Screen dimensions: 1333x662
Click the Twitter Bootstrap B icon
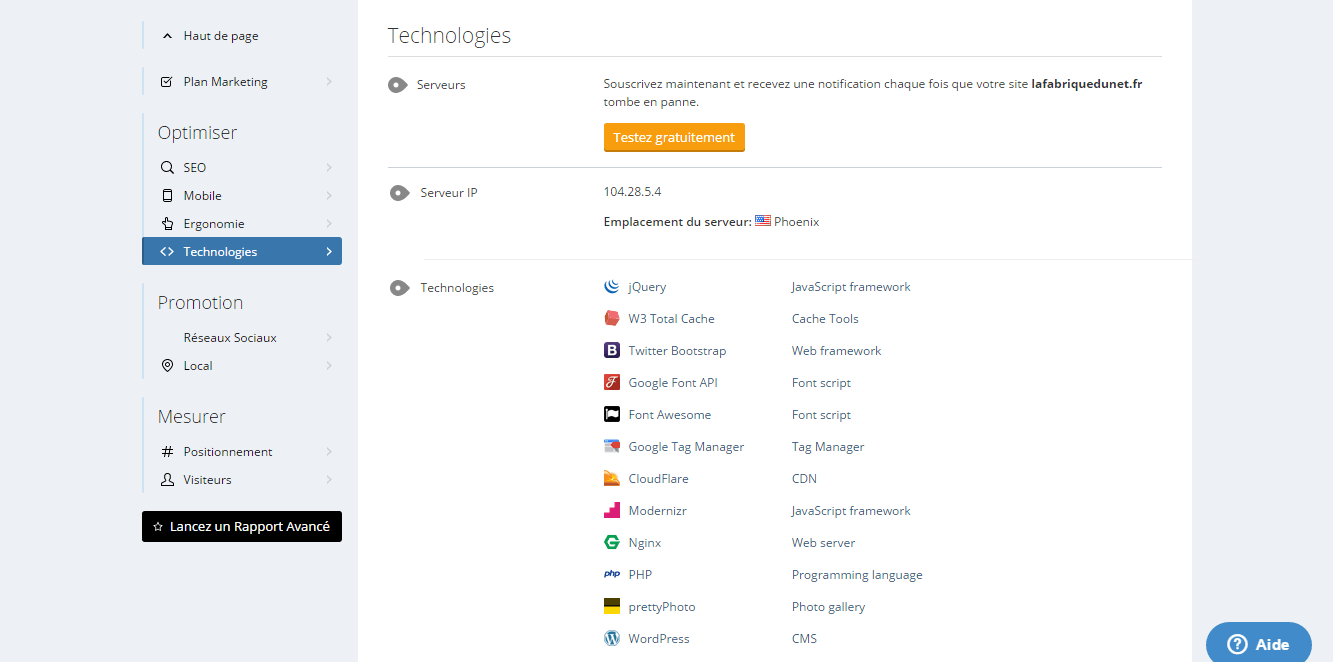[x=612, y=351]
